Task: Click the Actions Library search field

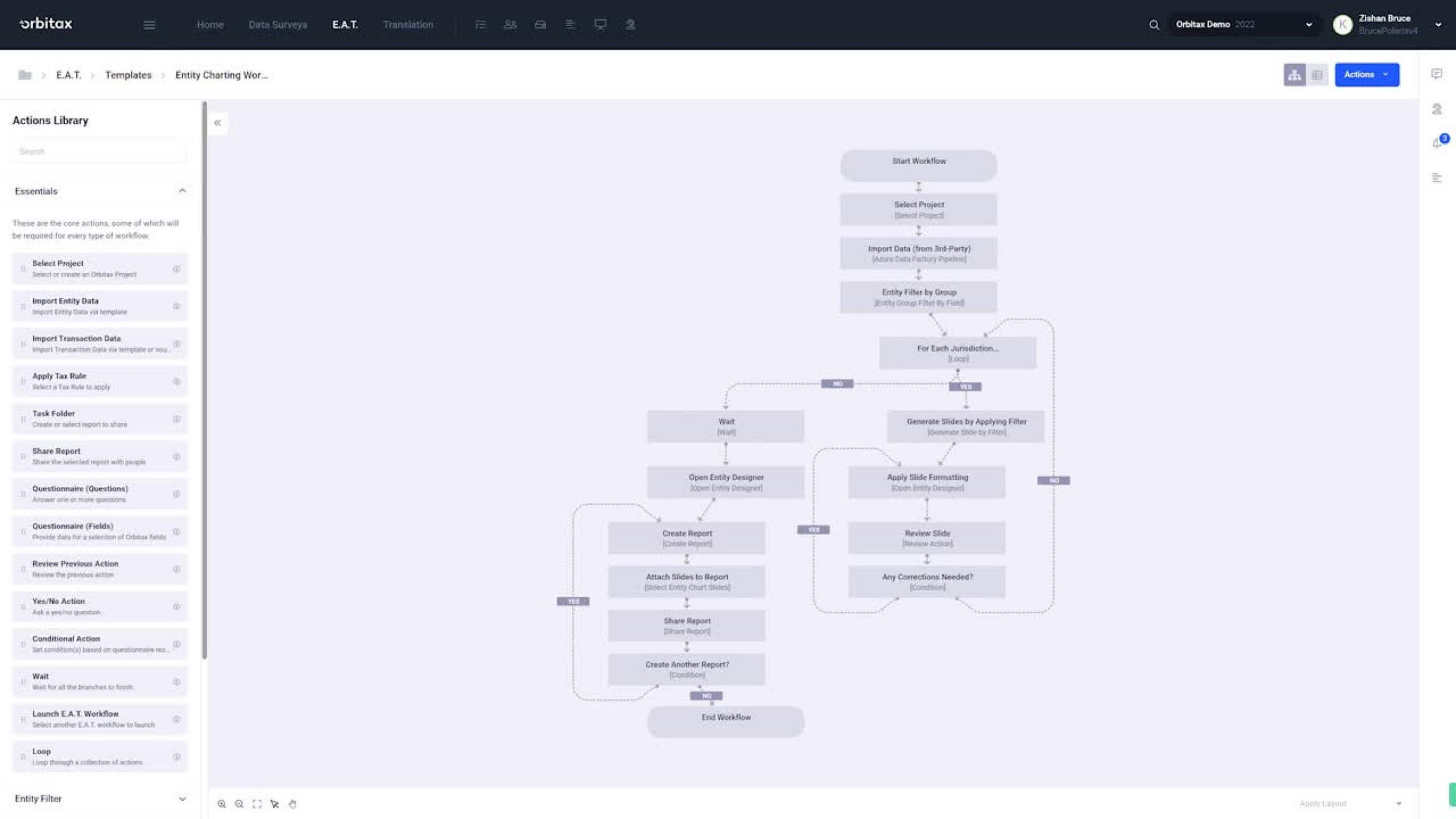Action: pos(98,151)
